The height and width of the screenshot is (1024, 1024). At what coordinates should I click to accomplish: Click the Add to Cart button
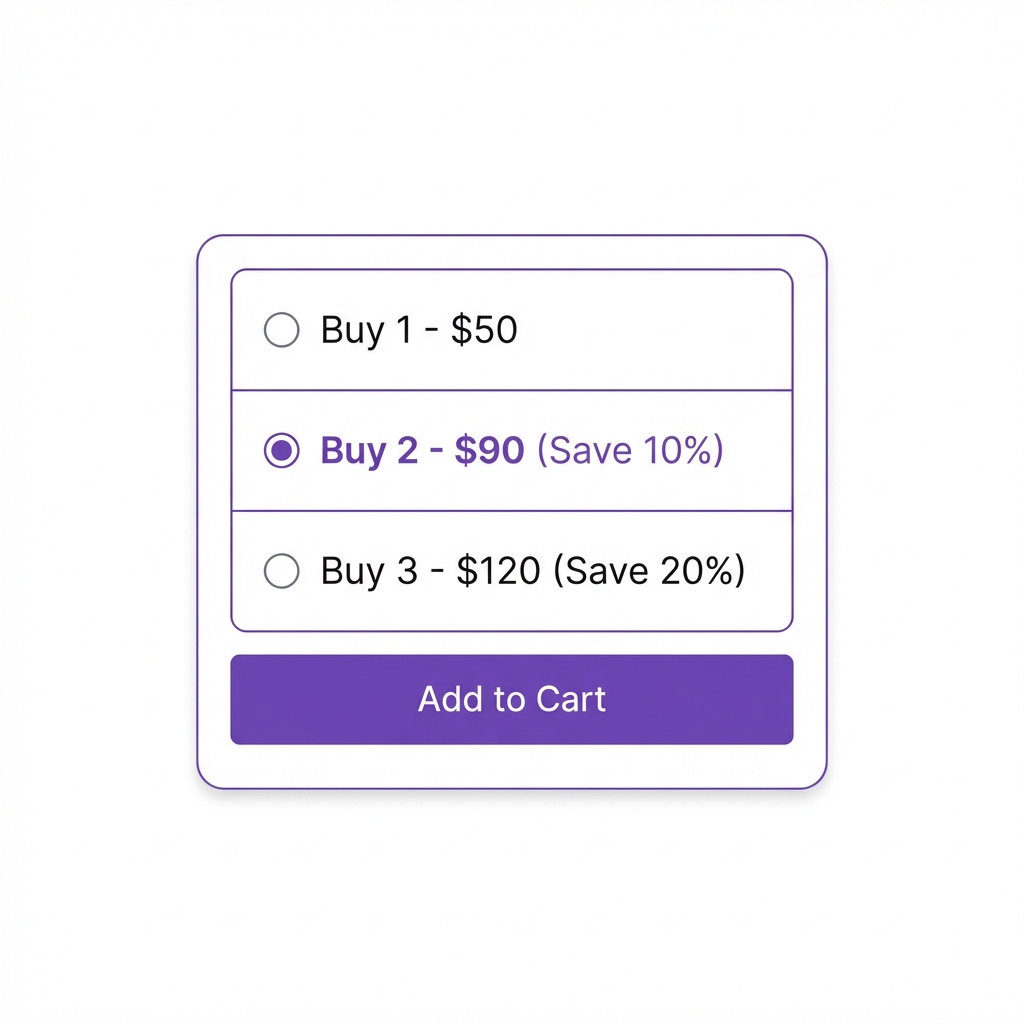coord(511,699)
